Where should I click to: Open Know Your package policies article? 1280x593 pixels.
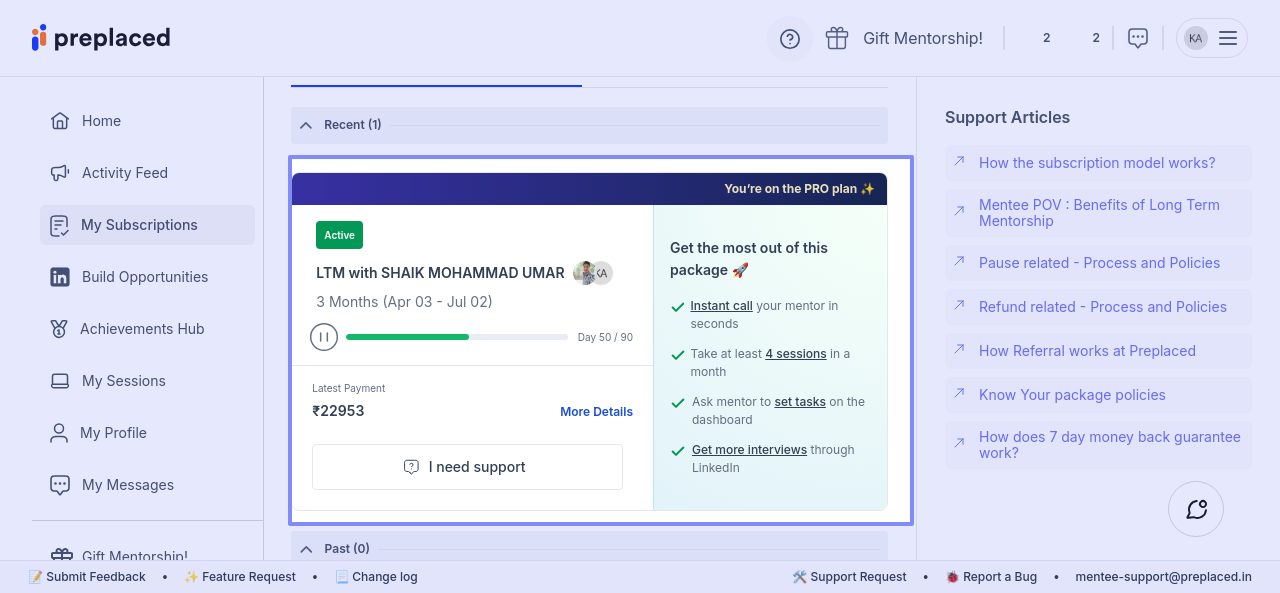(1098, 395)
